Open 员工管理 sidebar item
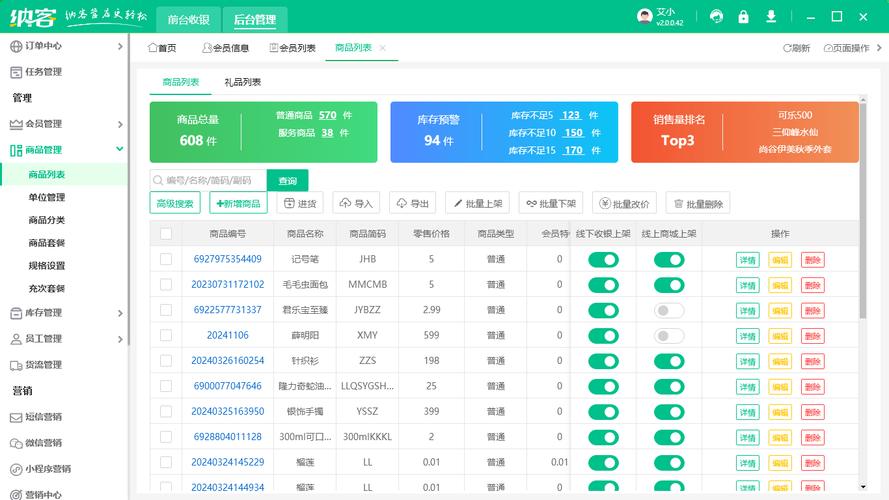Image resolution: width=889 pixels, height=500 pixels. pyautogui.click(x=64, y=339)
